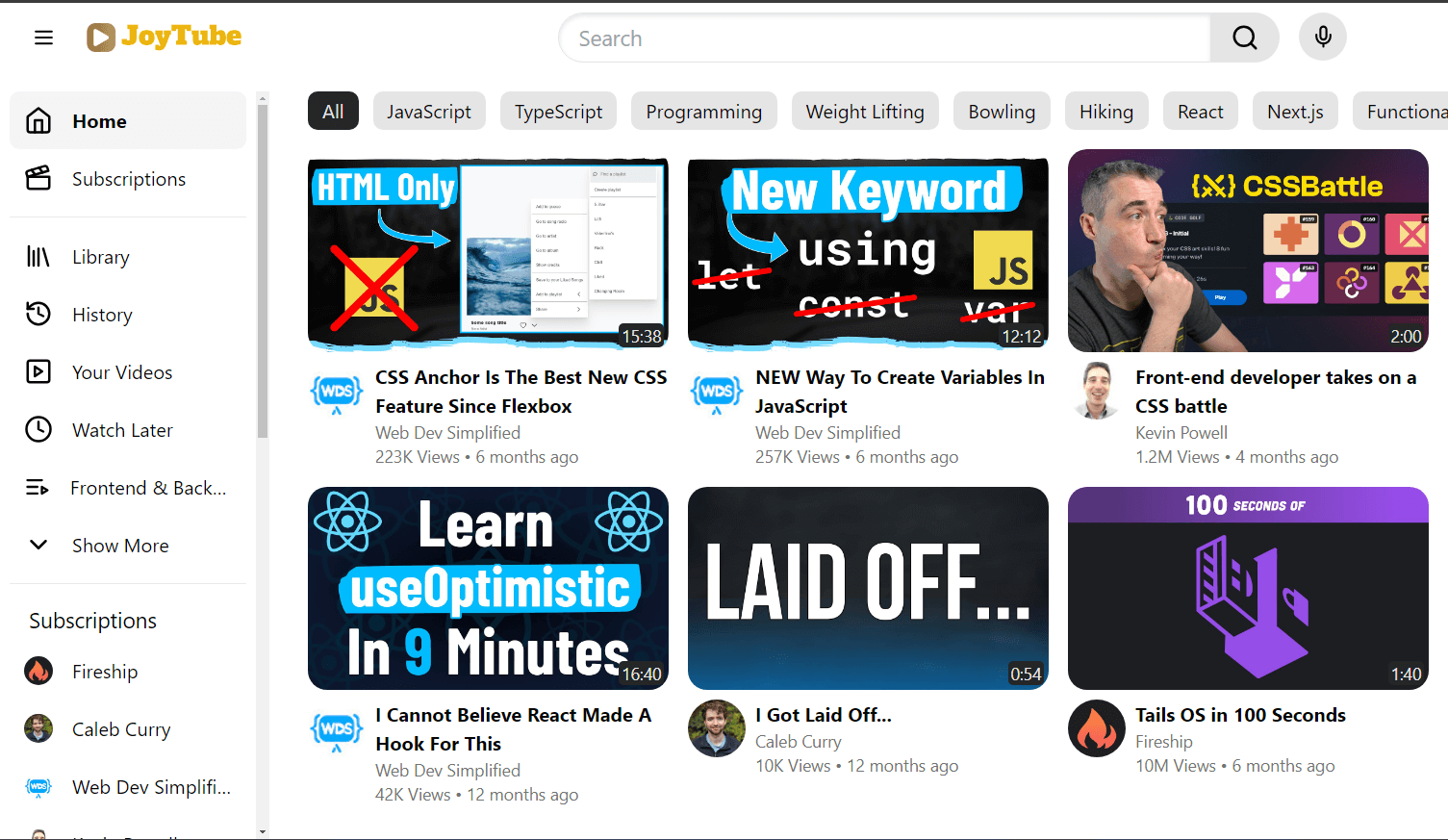Screen dimensions: 1448x840
Task: Click the Library books icon
Action: point(38,257)
